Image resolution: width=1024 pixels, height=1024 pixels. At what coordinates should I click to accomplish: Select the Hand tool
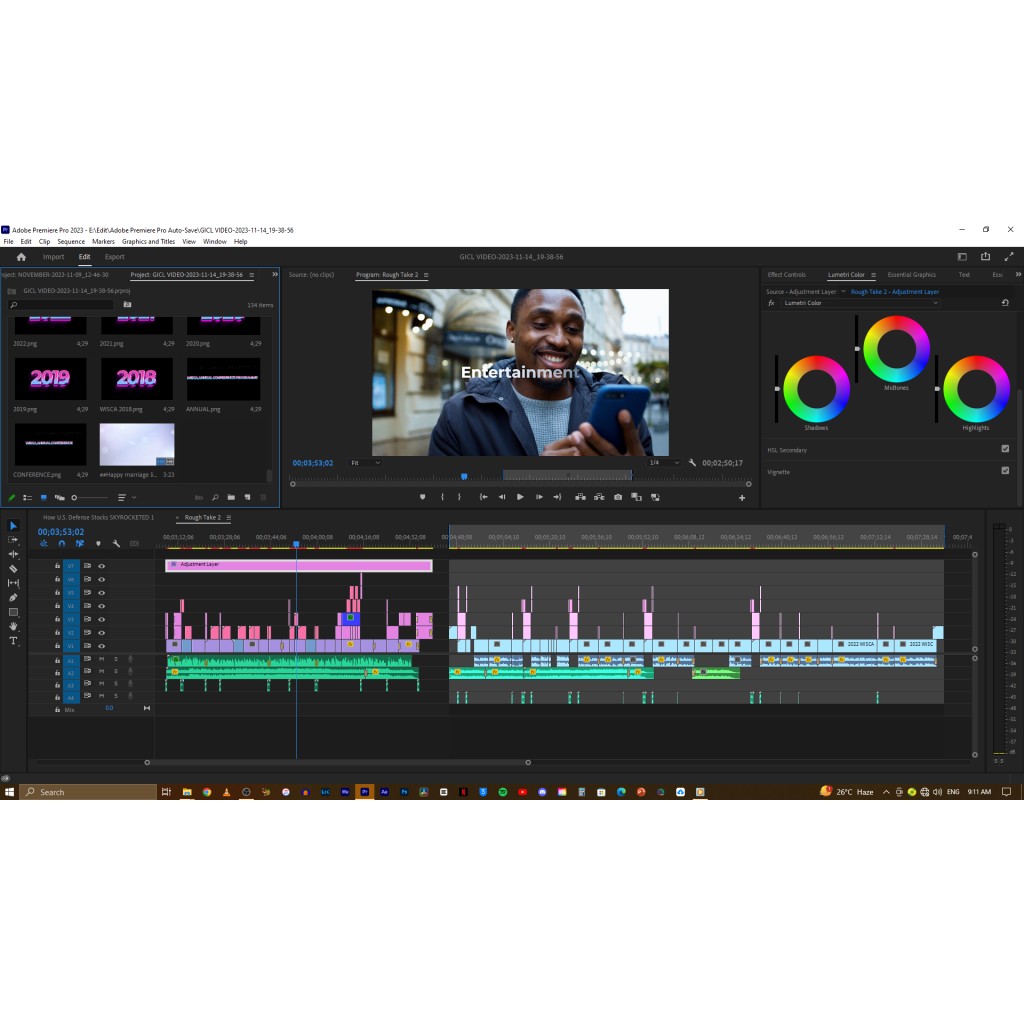coord(14,624)
